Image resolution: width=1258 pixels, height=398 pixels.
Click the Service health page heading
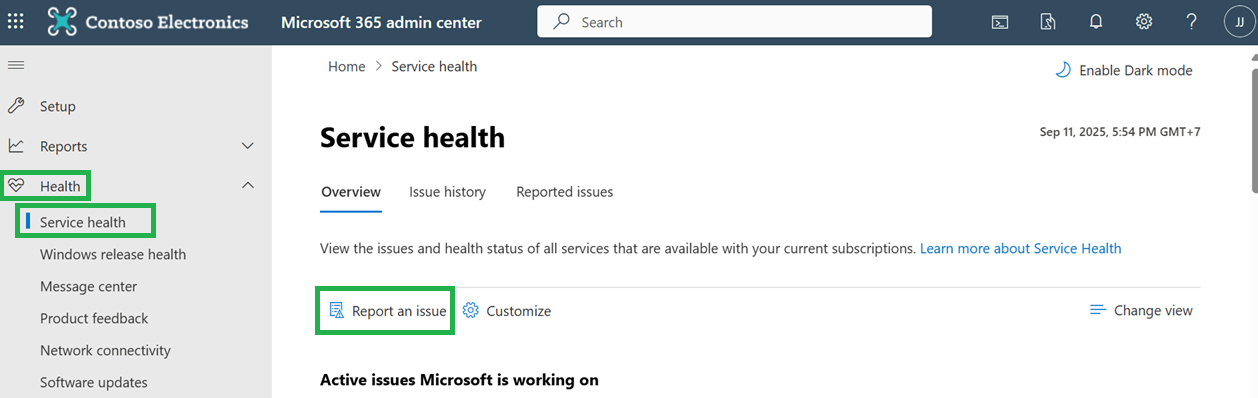click(412, 137)
